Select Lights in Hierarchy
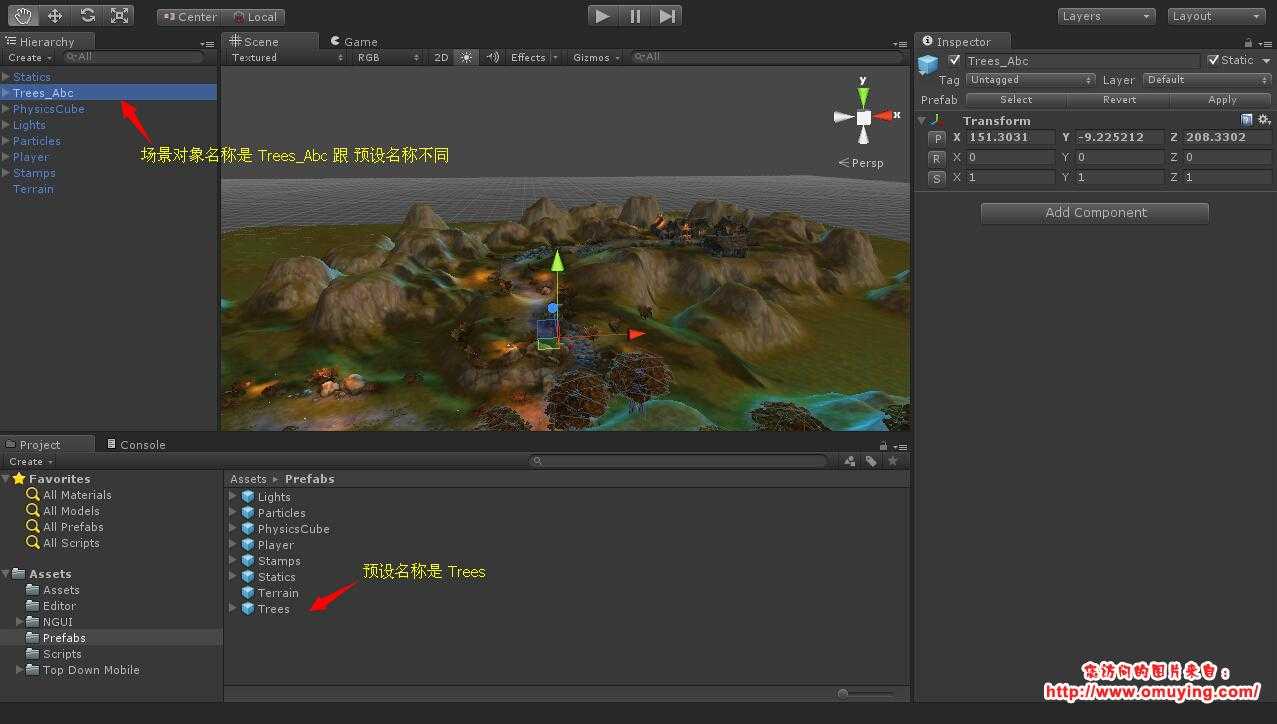The width and height of the screenshot is (1277, 724). click(29, 125)
